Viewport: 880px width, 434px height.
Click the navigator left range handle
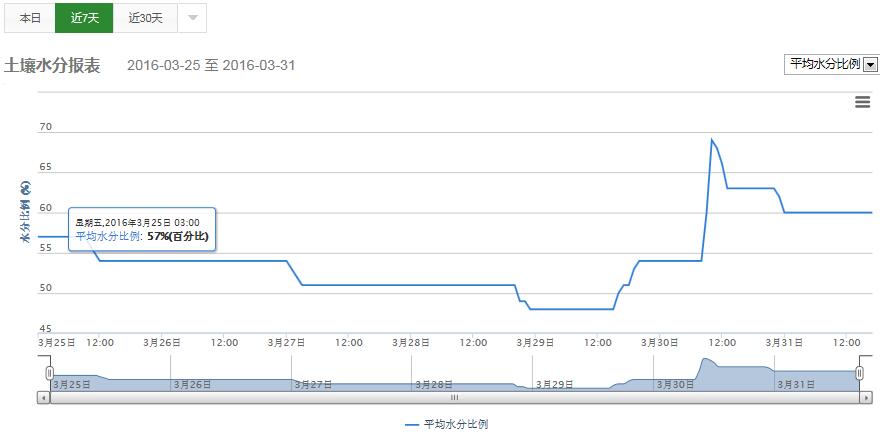pyautogui.click(x=49, y=373)
